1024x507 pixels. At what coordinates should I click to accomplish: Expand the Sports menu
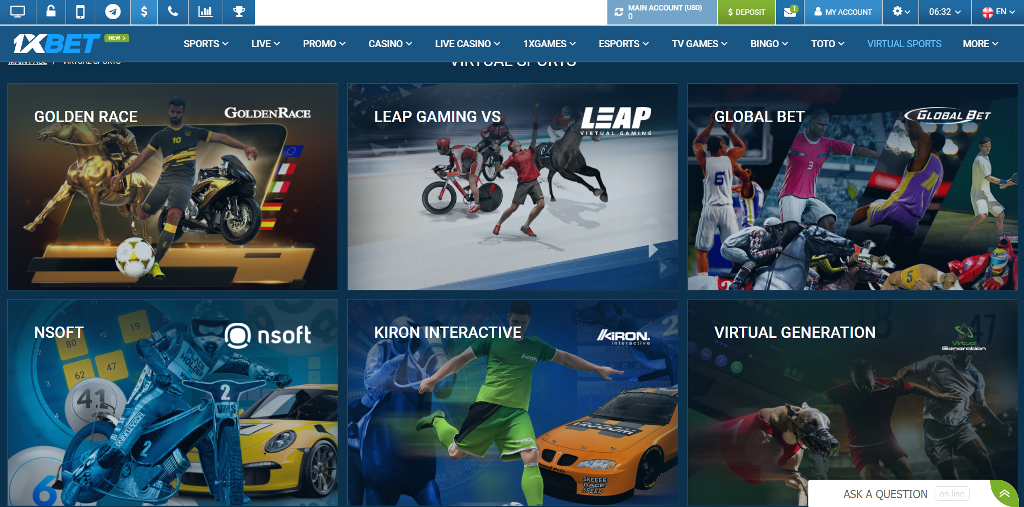tap(206, 44)
